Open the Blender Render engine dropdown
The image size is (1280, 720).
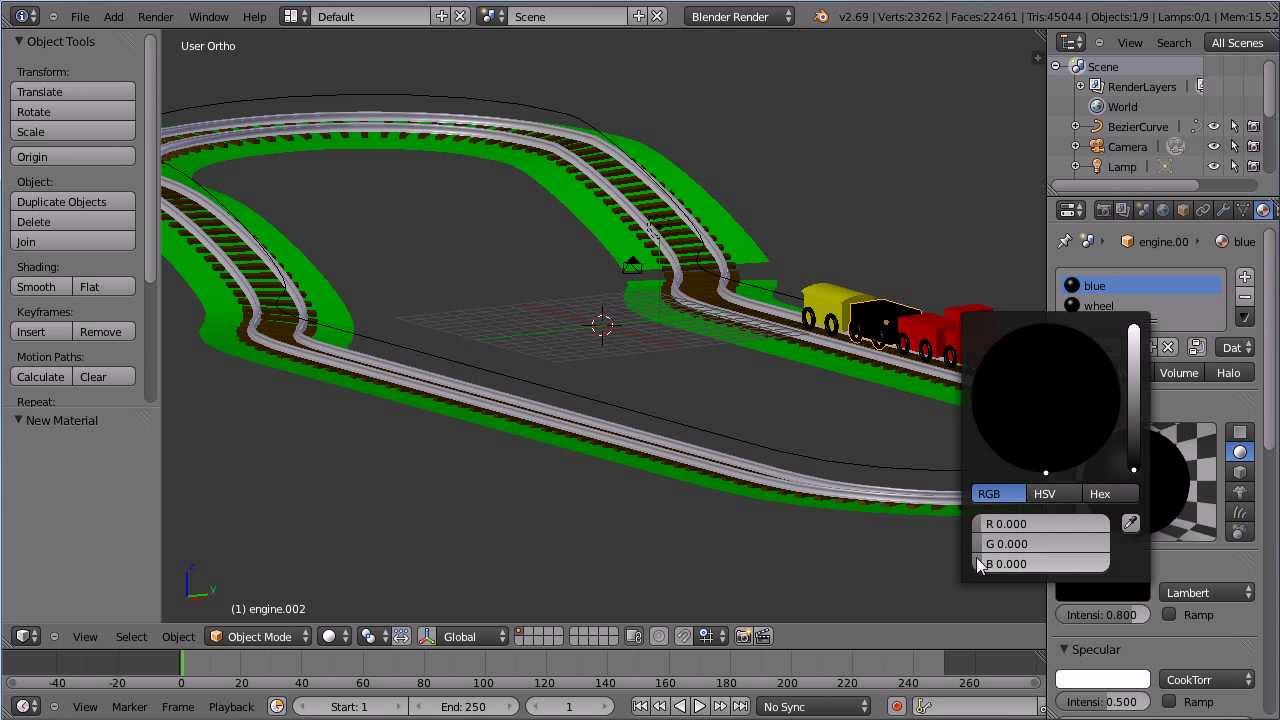click(x=741, y=16)
